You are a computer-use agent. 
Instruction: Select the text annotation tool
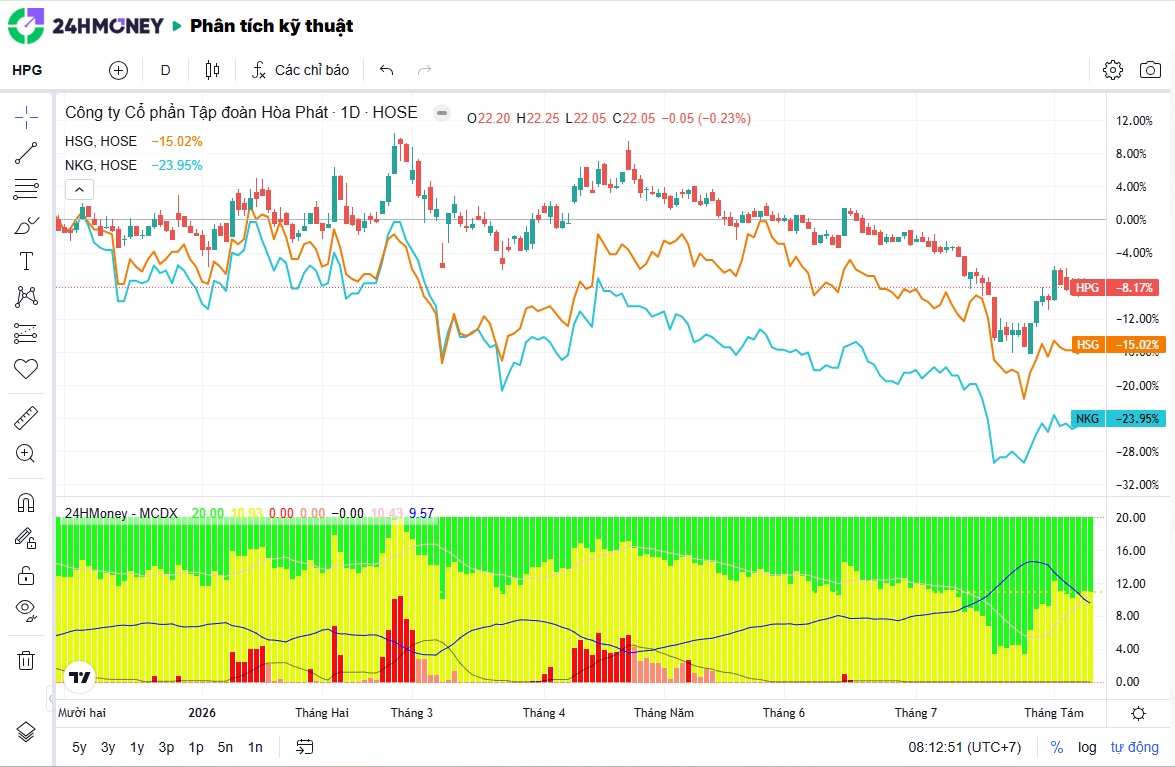[26, 261]
